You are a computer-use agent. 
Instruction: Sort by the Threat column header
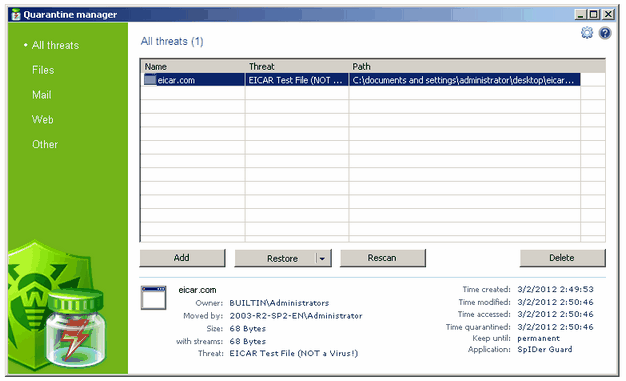297,66
